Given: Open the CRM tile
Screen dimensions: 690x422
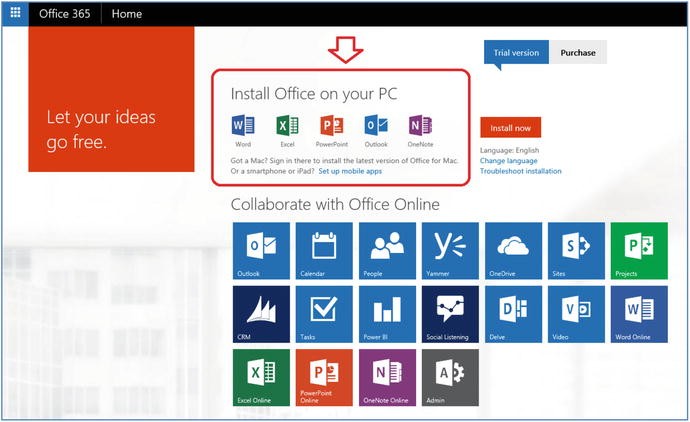Looking at the screenshot, I should pyautogui.click(x=261, y=314).
